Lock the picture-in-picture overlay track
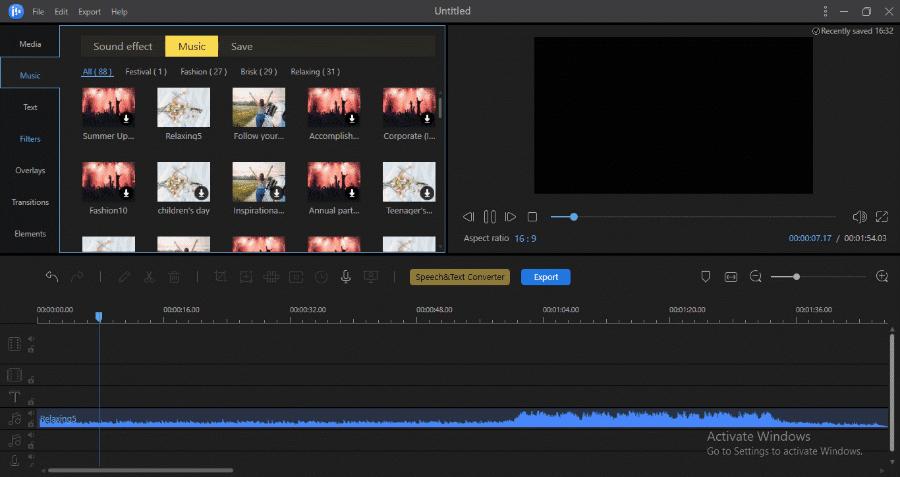Viewport: 900px width, 477px height. tap(31, 379)
